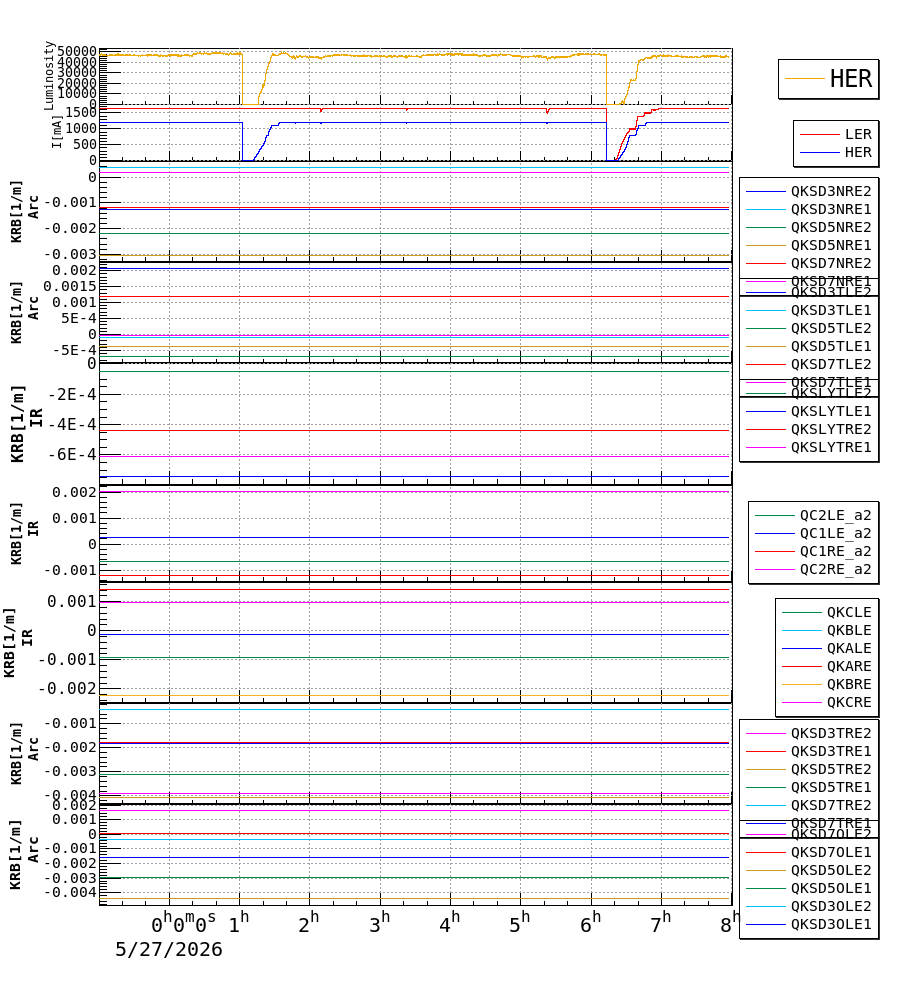Select legend entry QKSD7OLE1

click(x=830, y=853)
